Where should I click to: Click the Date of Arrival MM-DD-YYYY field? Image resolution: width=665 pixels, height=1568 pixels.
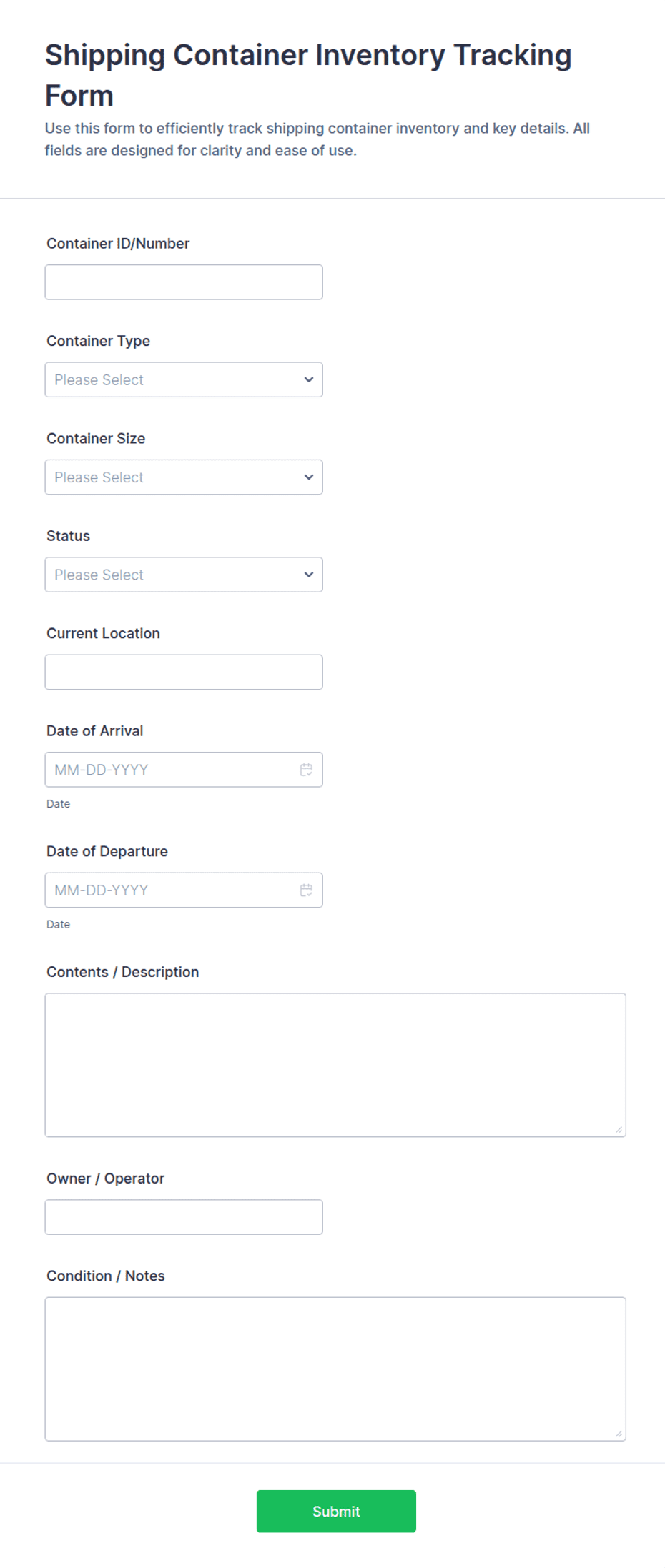tap(184, 770)
